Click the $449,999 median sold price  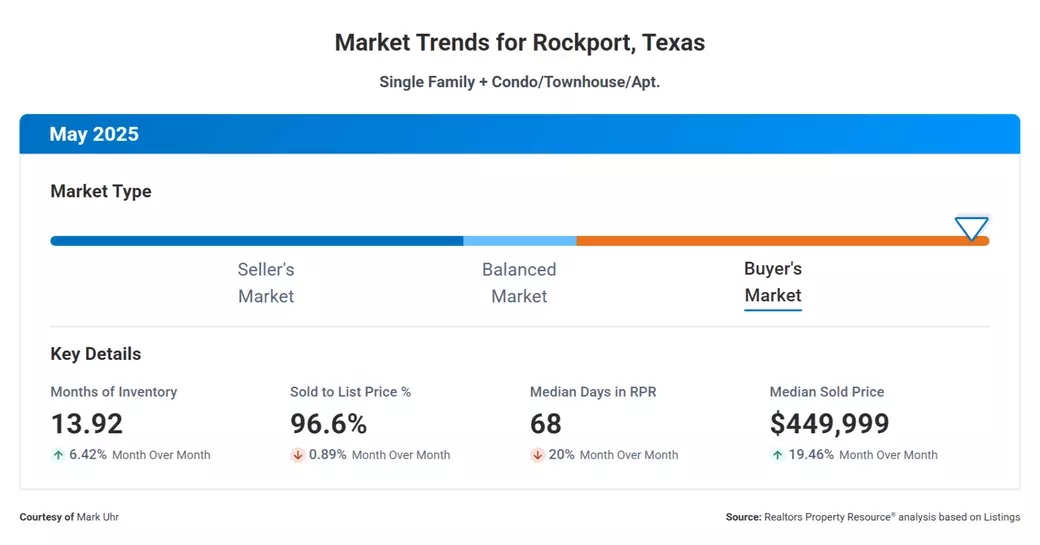[x=829, y=424]
